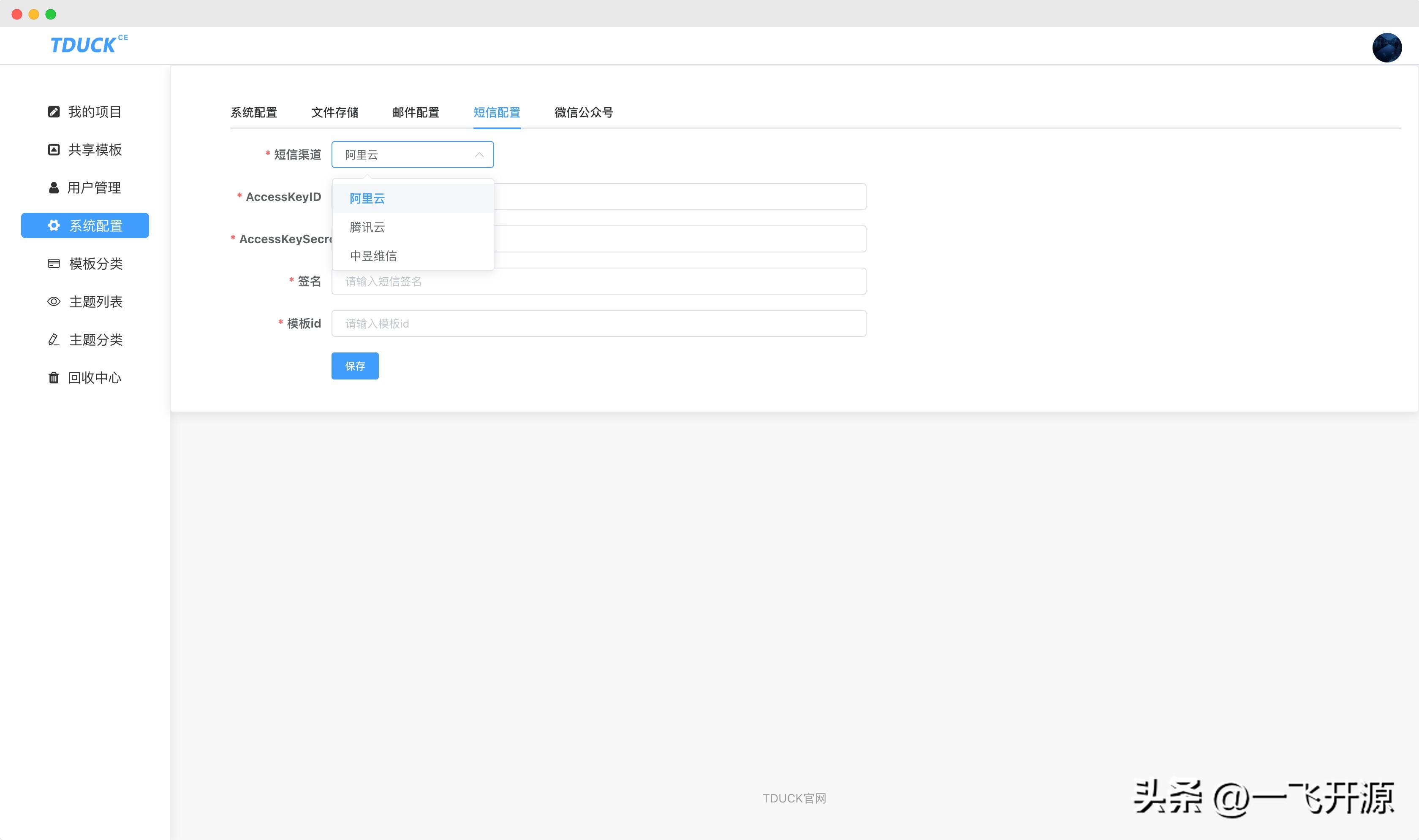Minimize the window with the yellow button
The width and height of the screenshot is (1419, 840).
click(x=34, y=14)
